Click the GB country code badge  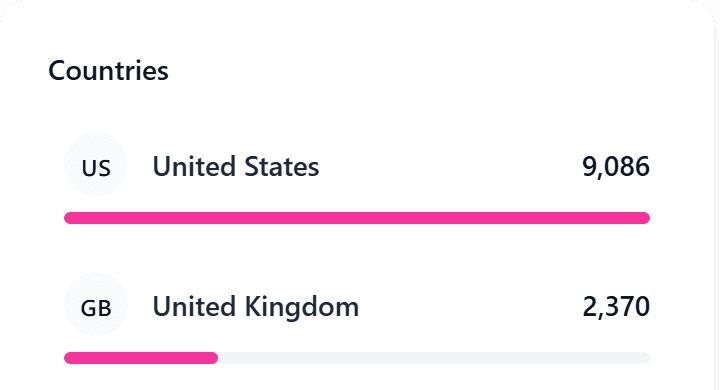96,305
